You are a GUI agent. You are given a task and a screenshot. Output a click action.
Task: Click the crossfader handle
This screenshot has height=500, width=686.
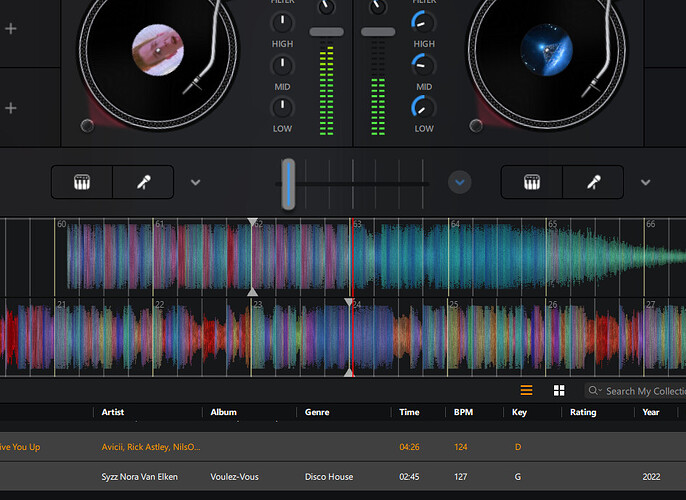[x=288, y=184]
